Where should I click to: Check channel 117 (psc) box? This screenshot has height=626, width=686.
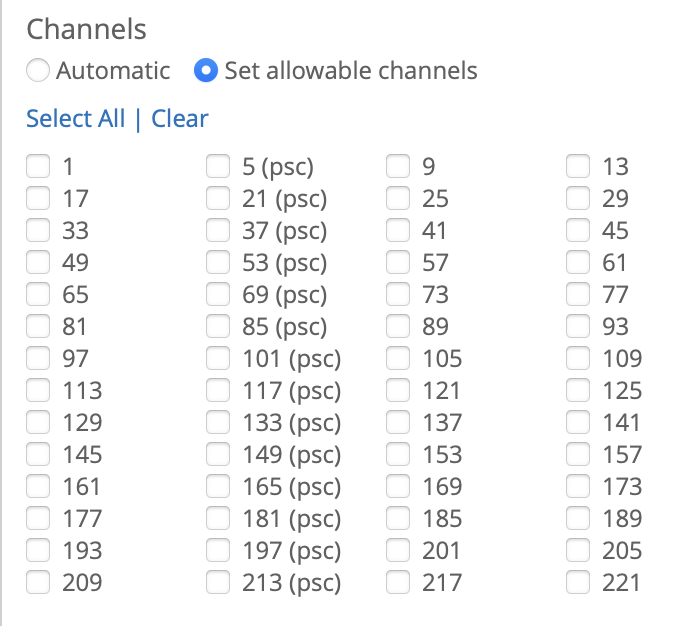click(x=218, y=391)
